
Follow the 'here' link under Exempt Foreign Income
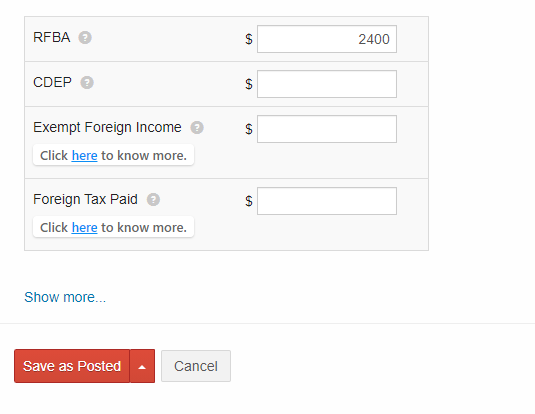click(x=85, y=156)
